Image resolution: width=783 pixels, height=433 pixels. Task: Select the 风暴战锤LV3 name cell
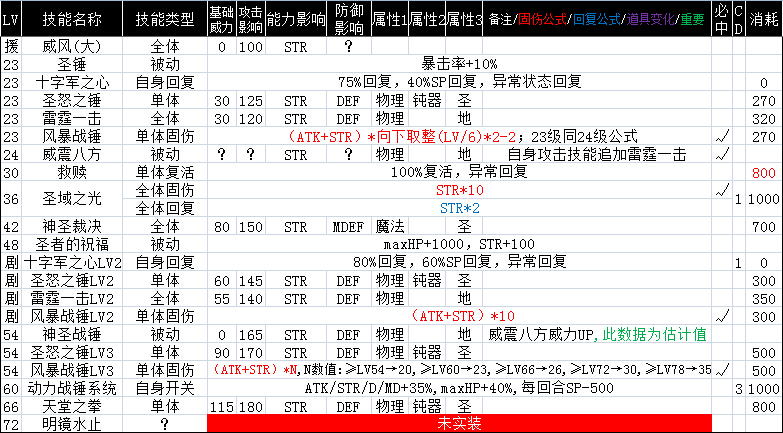tap(72, 370)
